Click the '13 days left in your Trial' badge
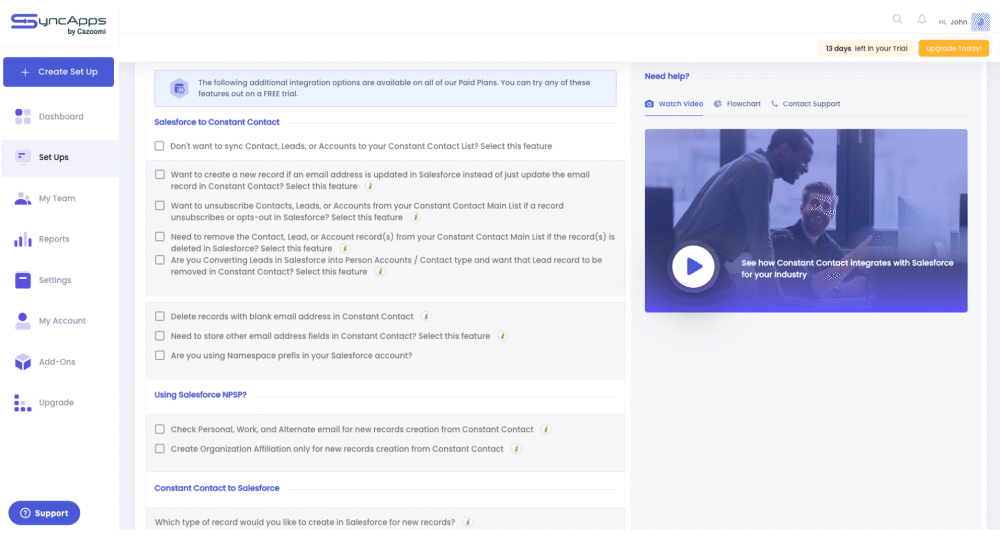Image resolution: width=1000 pixels, height=542 pixels. click(x=866, y=48)
